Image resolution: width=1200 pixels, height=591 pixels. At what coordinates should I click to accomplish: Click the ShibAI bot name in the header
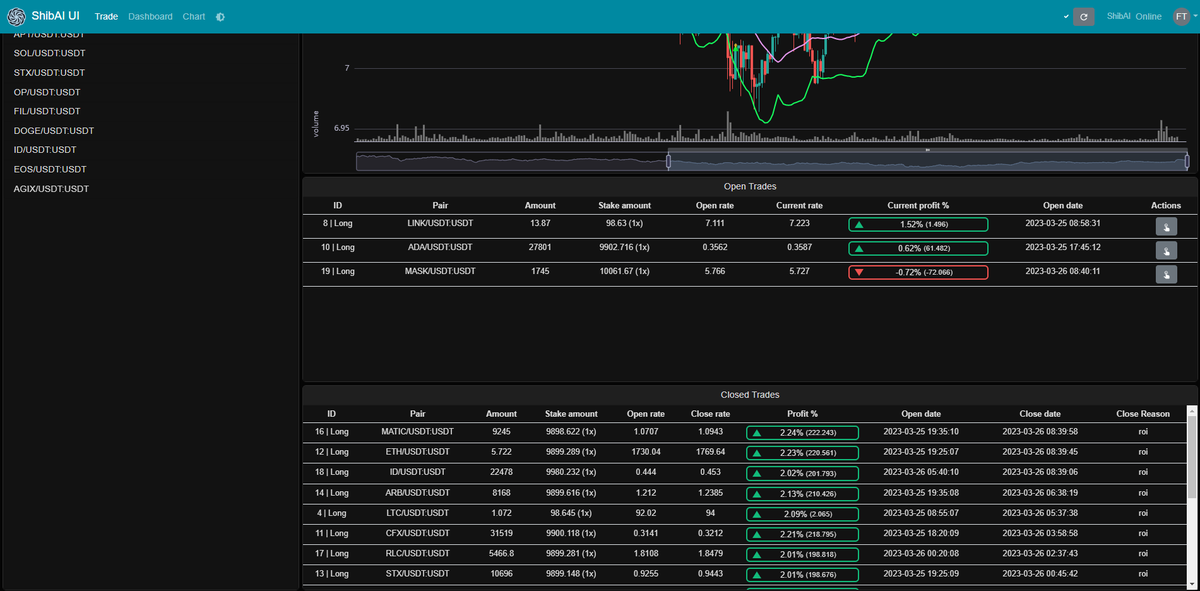(1119, 17)
